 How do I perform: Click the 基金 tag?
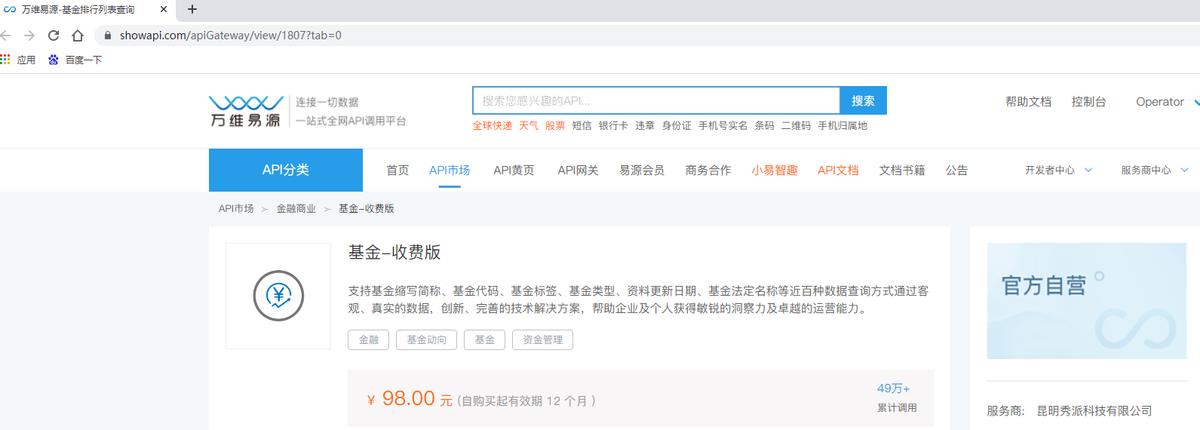pos(484,340)
